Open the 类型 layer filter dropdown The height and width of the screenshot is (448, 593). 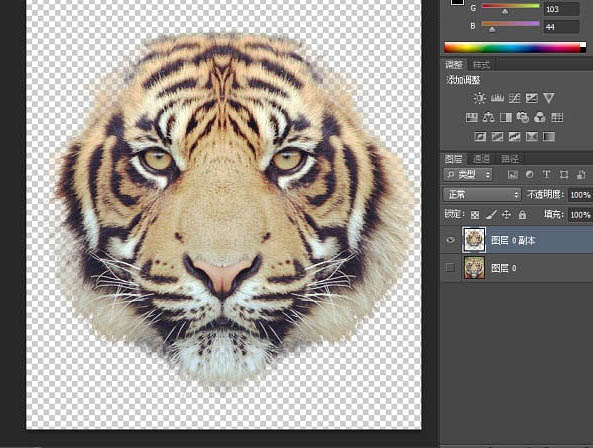(467, 174)
